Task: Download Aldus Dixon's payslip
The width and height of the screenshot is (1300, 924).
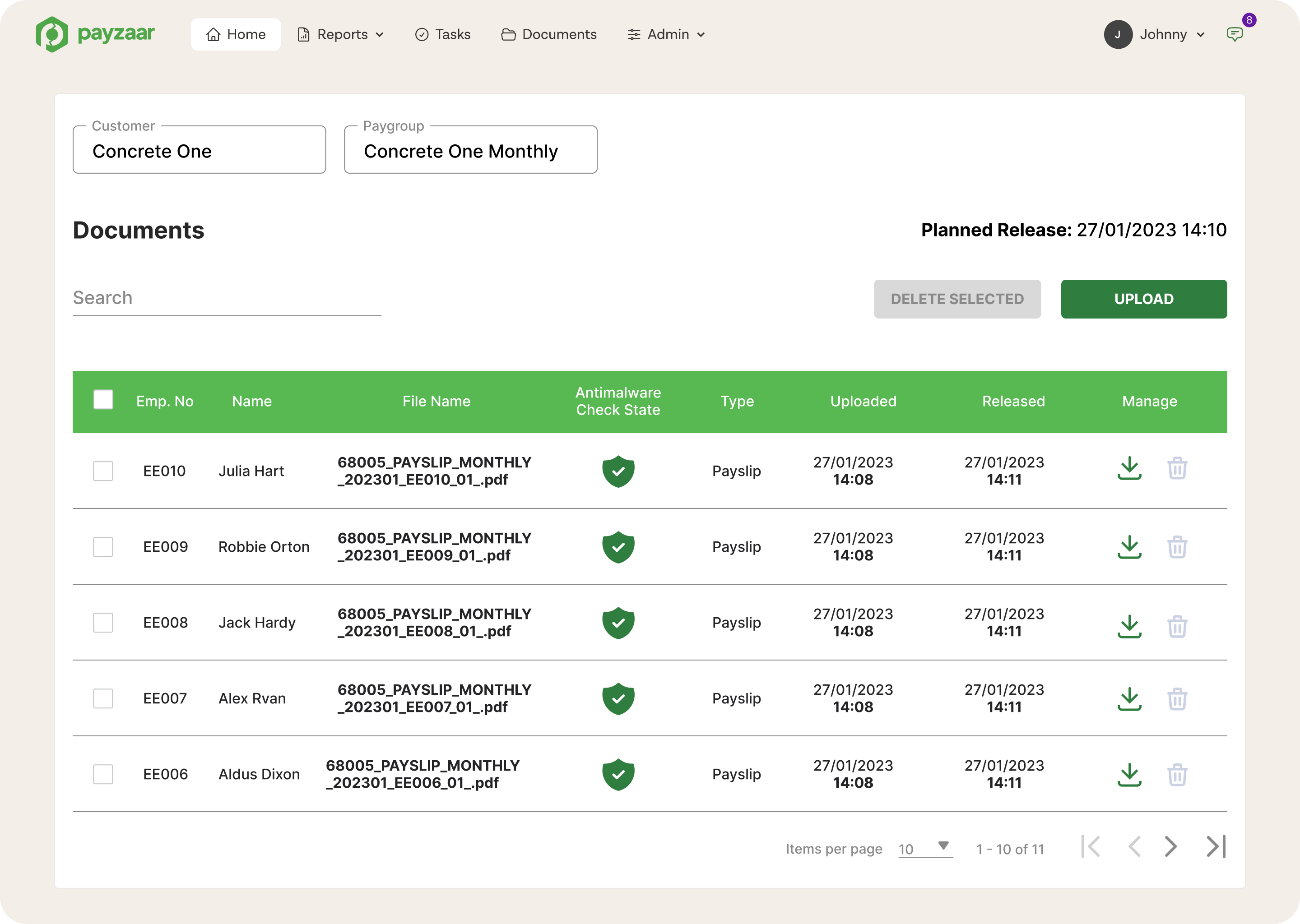Action: [1129, 774]
